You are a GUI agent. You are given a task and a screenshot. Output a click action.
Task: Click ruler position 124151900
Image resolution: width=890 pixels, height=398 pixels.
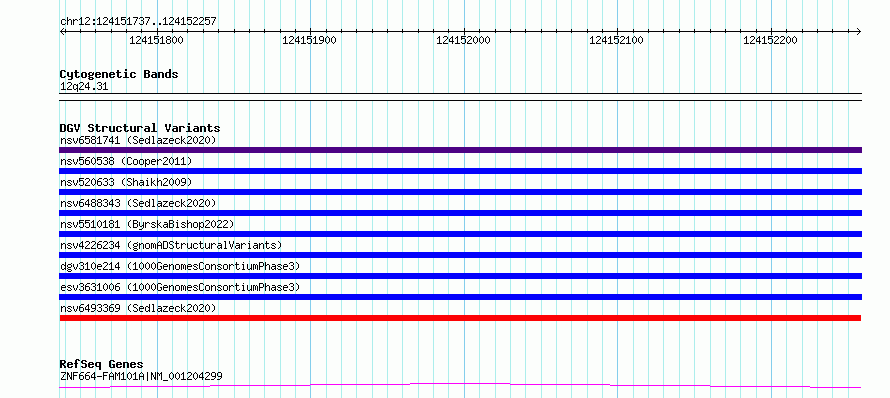point(310,40)
